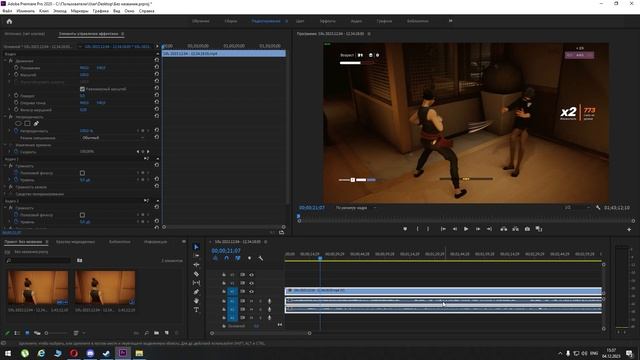Step back one frame

[x=454, y=229]
